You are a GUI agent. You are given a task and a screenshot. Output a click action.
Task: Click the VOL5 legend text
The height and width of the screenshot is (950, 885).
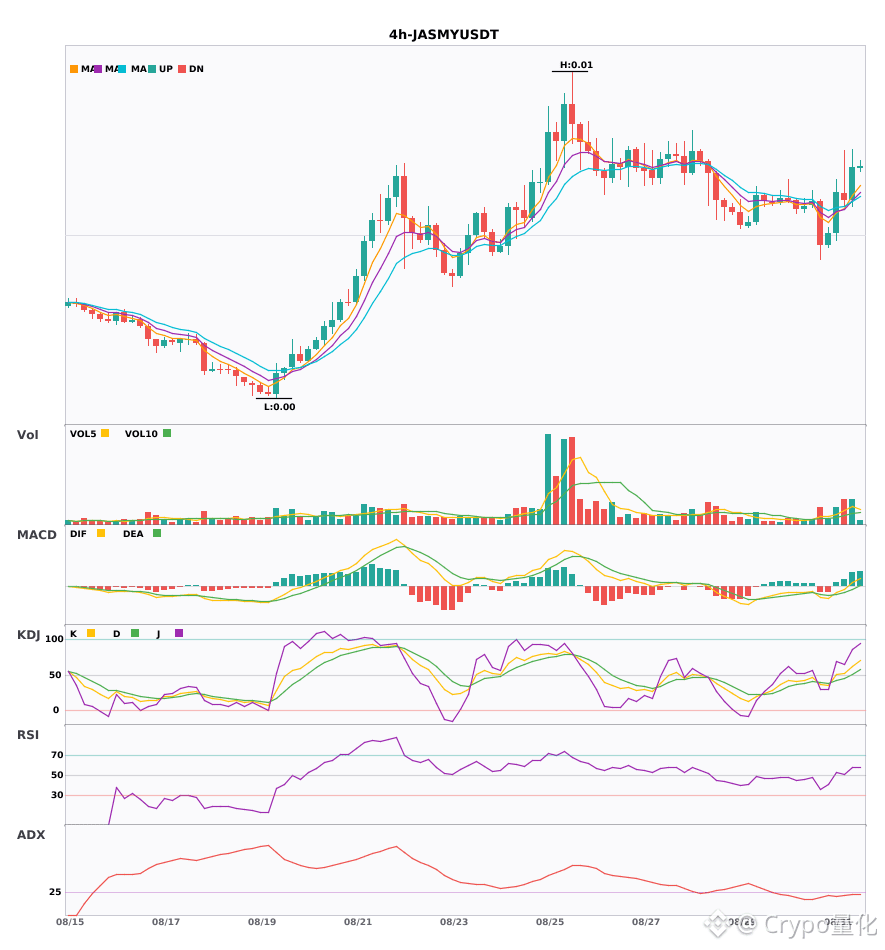click(83, 434)
